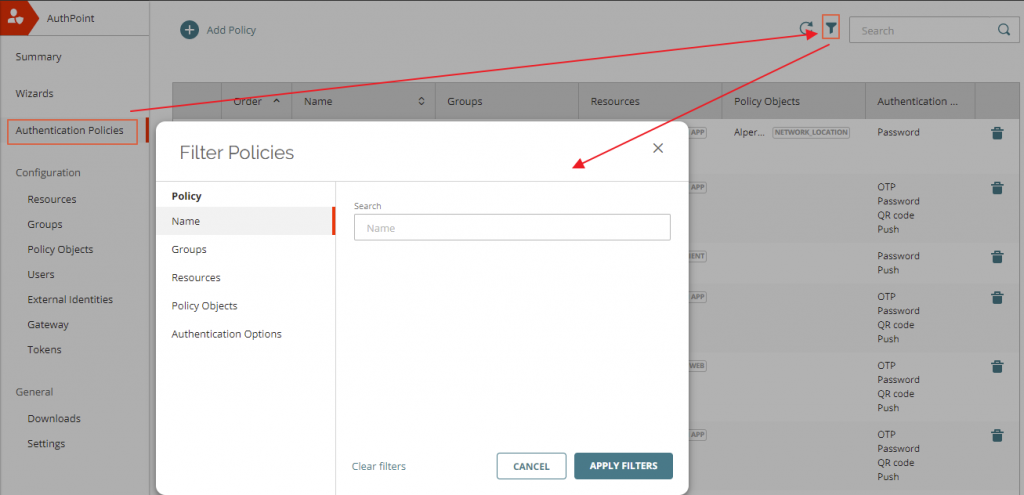Choose the Authentication Options filter category

[x=226, y=334]
